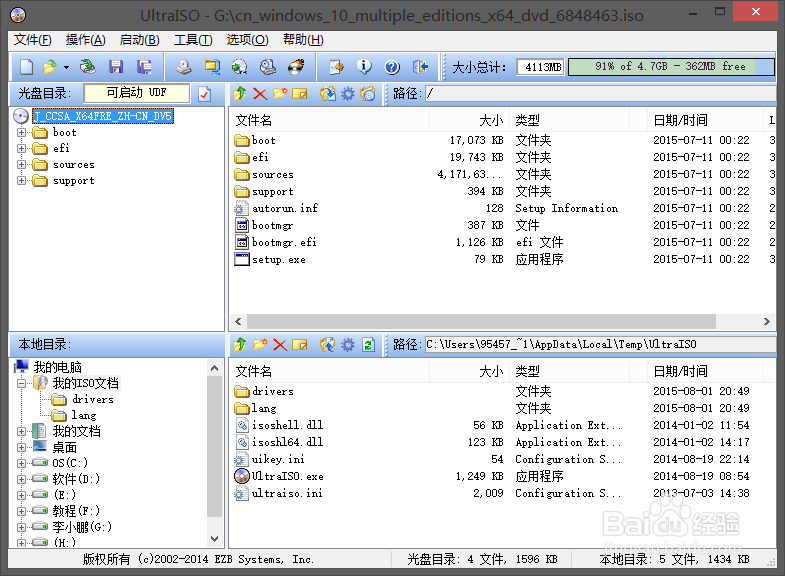
Task: Select UltraISO.exe in the local file list
Action: (x=287, y=476)
